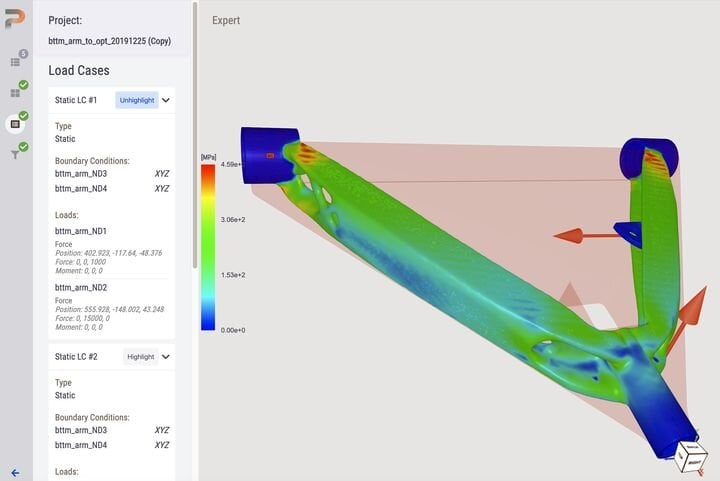Collapse Static LC #2 with the chevron

[x=166, y=356]
